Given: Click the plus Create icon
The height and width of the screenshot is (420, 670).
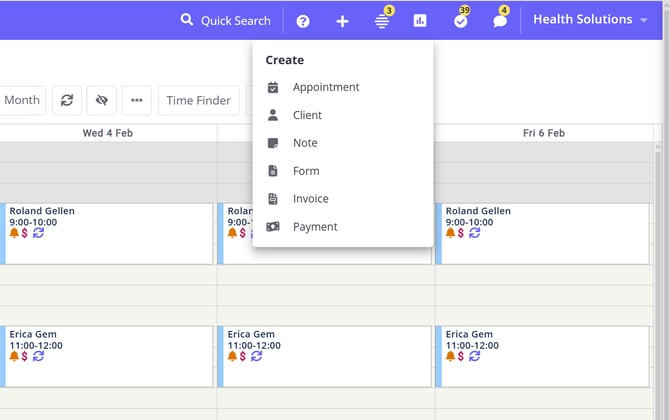Looking at the screenshot, I should point(342,21).
